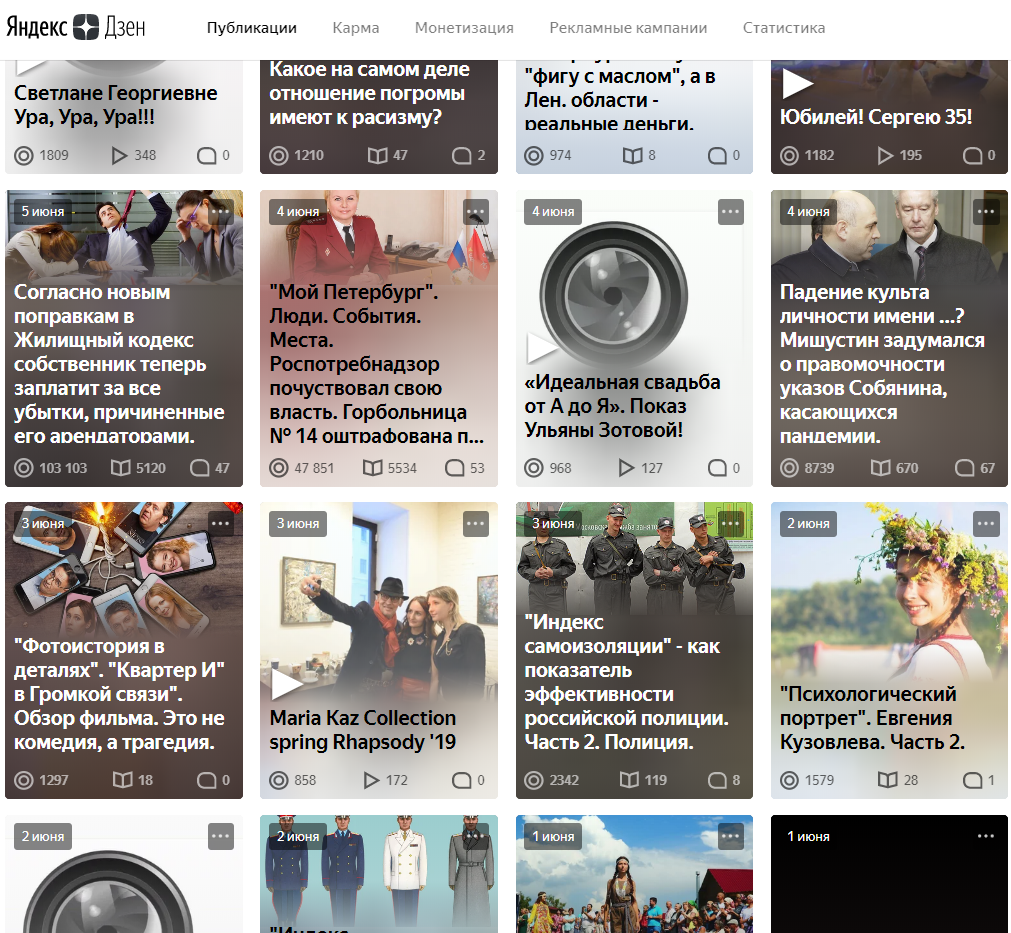
Task: Open the three-dots menu on black 1 июня card
Action: 986,836
